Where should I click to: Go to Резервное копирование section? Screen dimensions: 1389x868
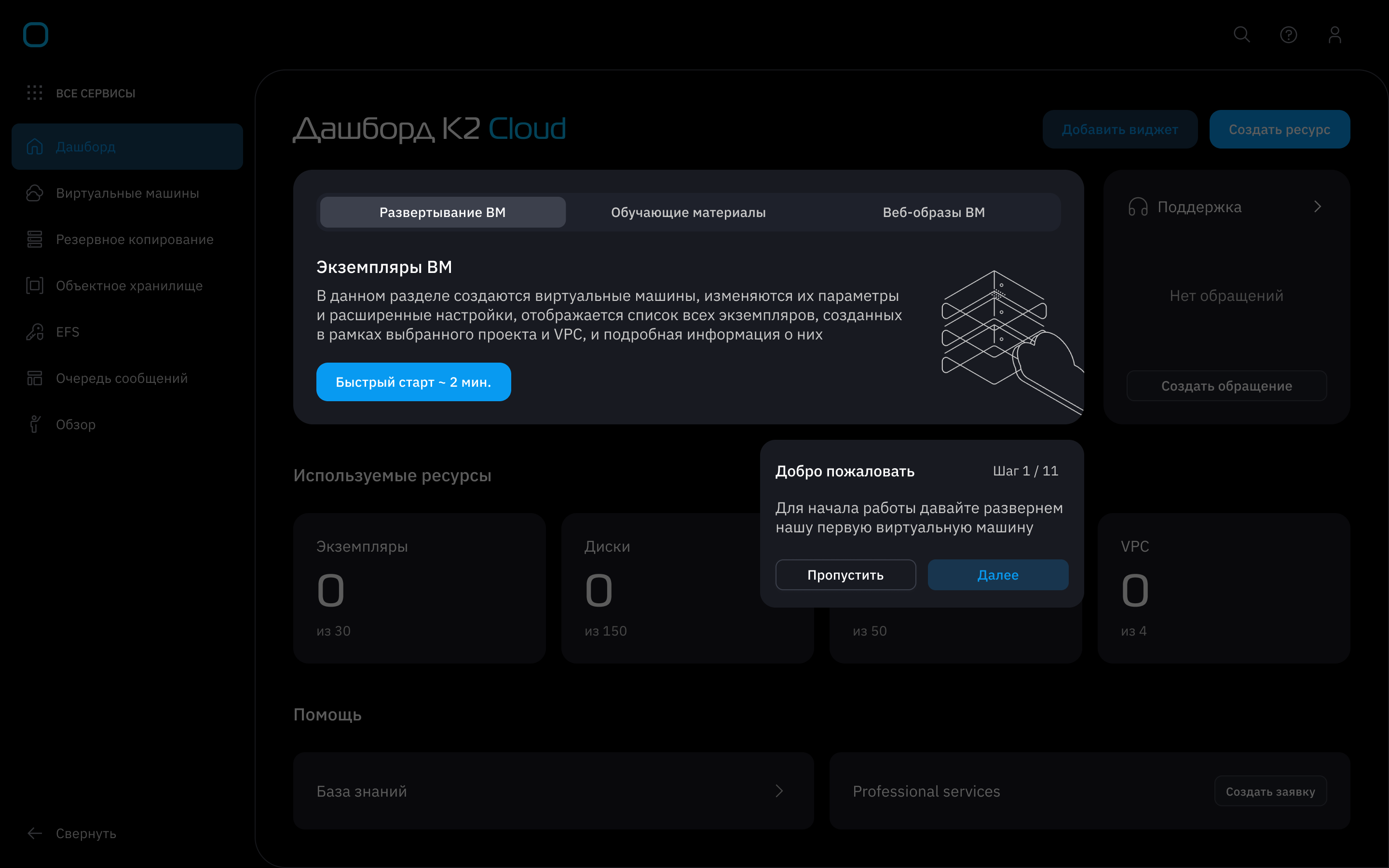coord(127,239)
